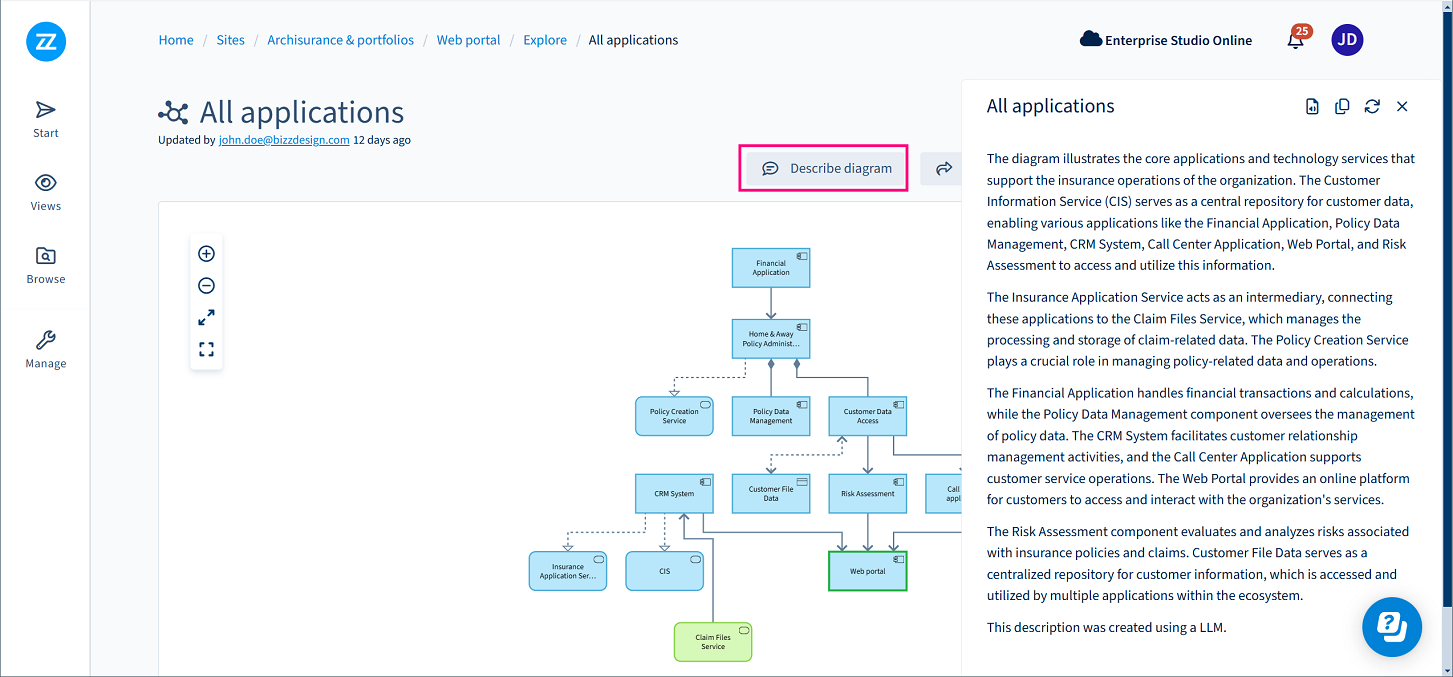
Task: Zoom out of the diagram
Action: [x=206, y=286]
